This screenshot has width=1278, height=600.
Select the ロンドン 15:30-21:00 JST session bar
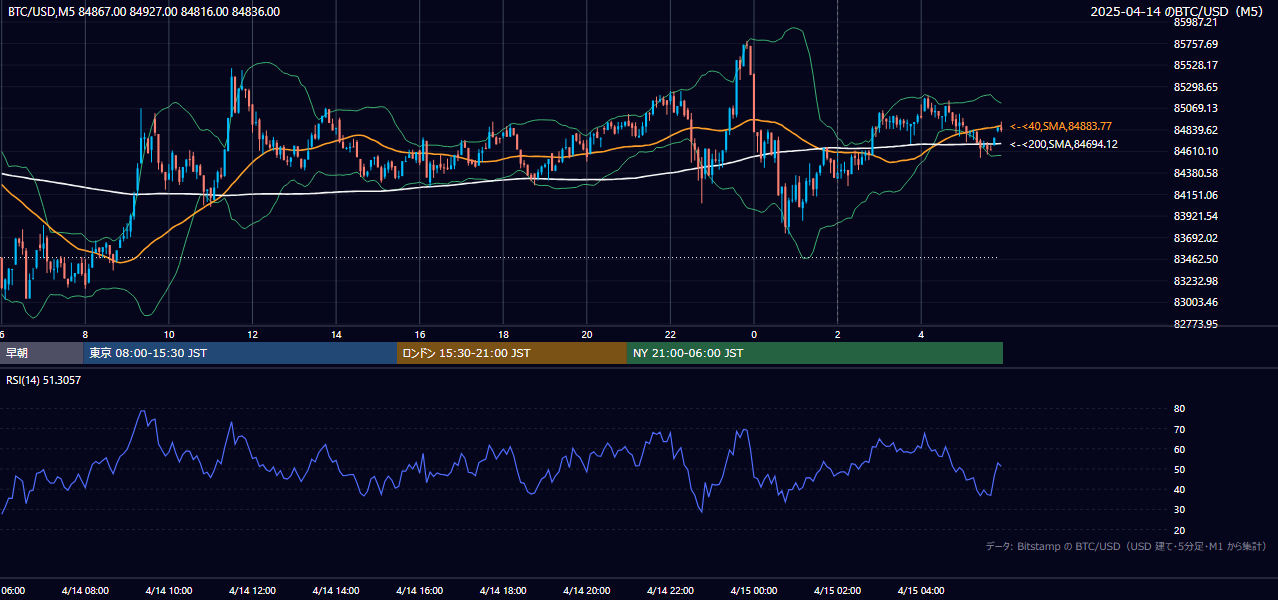(512, 353)
